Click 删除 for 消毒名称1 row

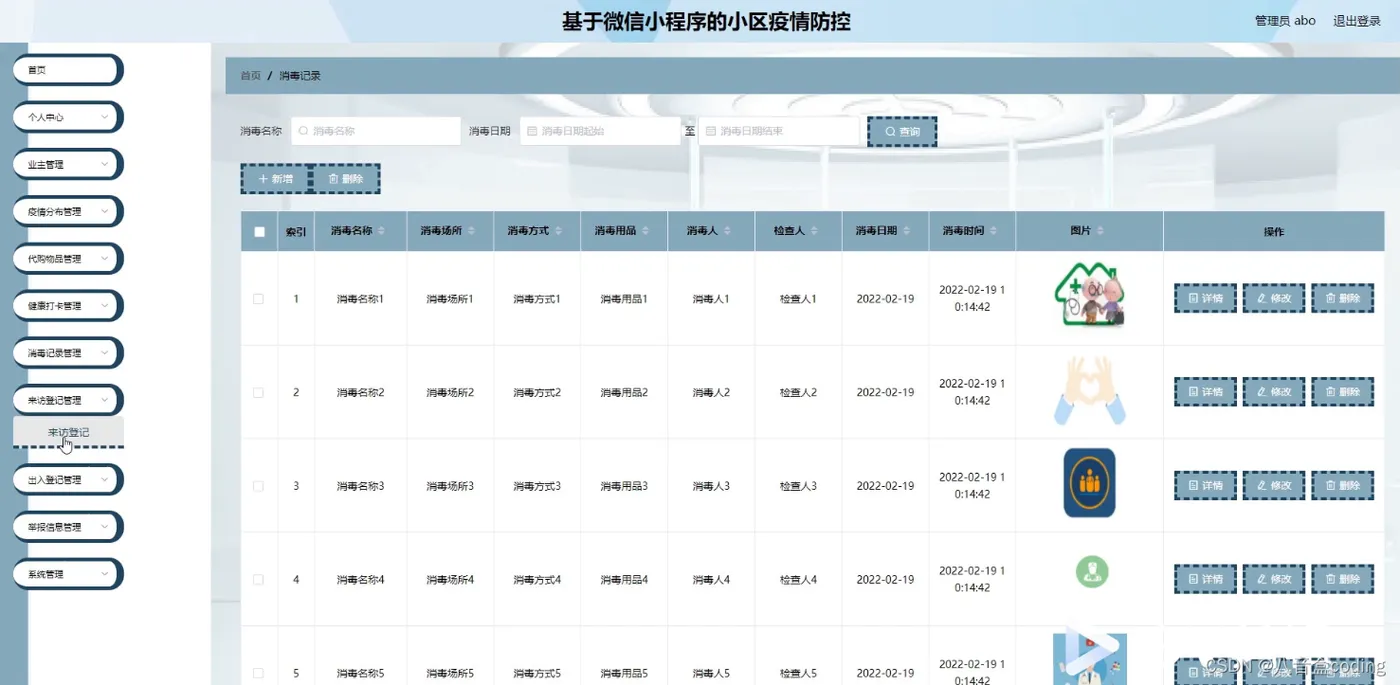[1342, 298]
